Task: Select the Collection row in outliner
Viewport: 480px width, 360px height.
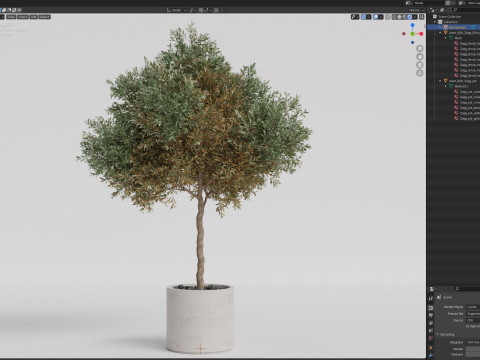Action: click(x=453, y=22)
